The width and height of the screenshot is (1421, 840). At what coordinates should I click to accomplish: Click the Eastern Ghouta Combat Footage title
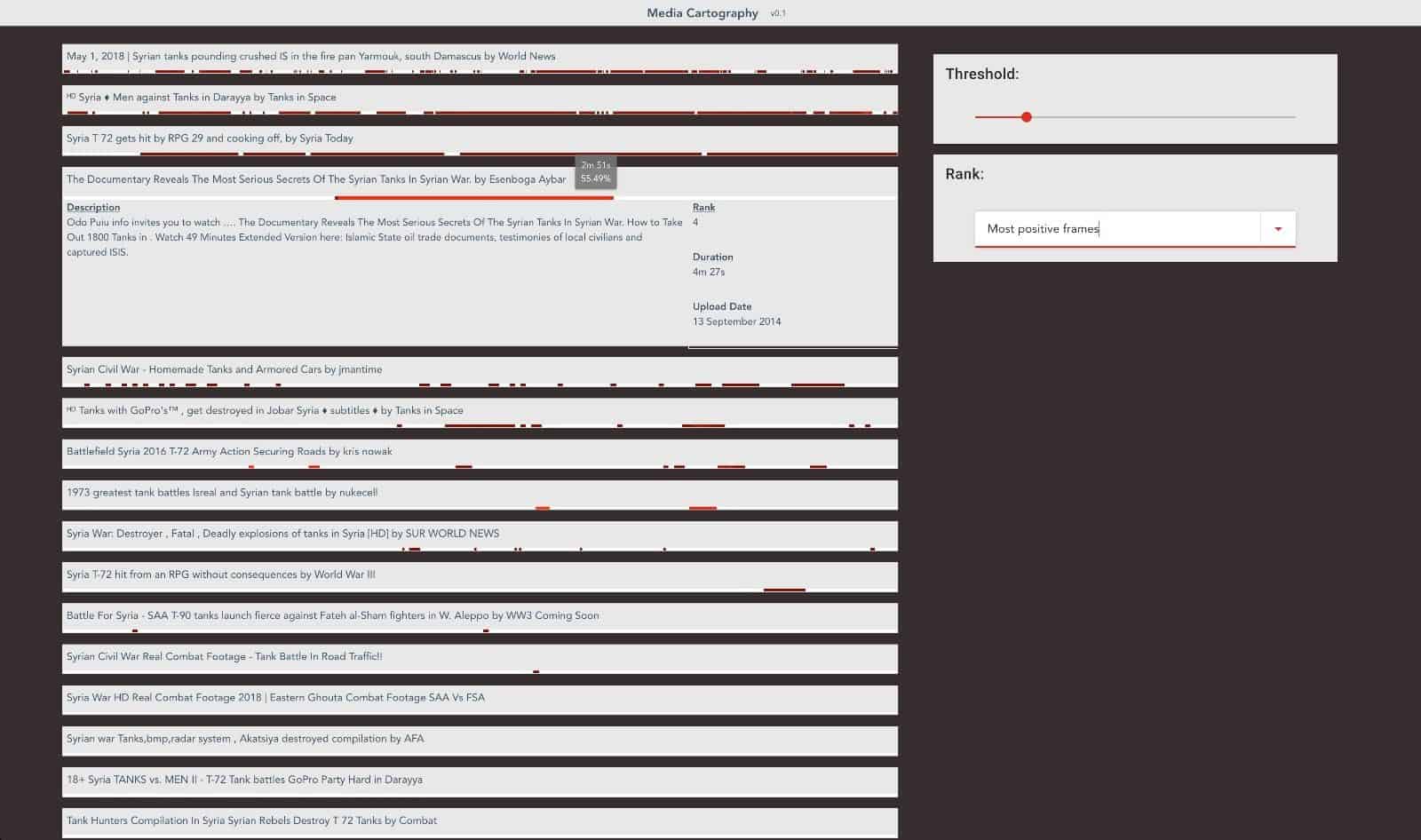tap(275, 698)
